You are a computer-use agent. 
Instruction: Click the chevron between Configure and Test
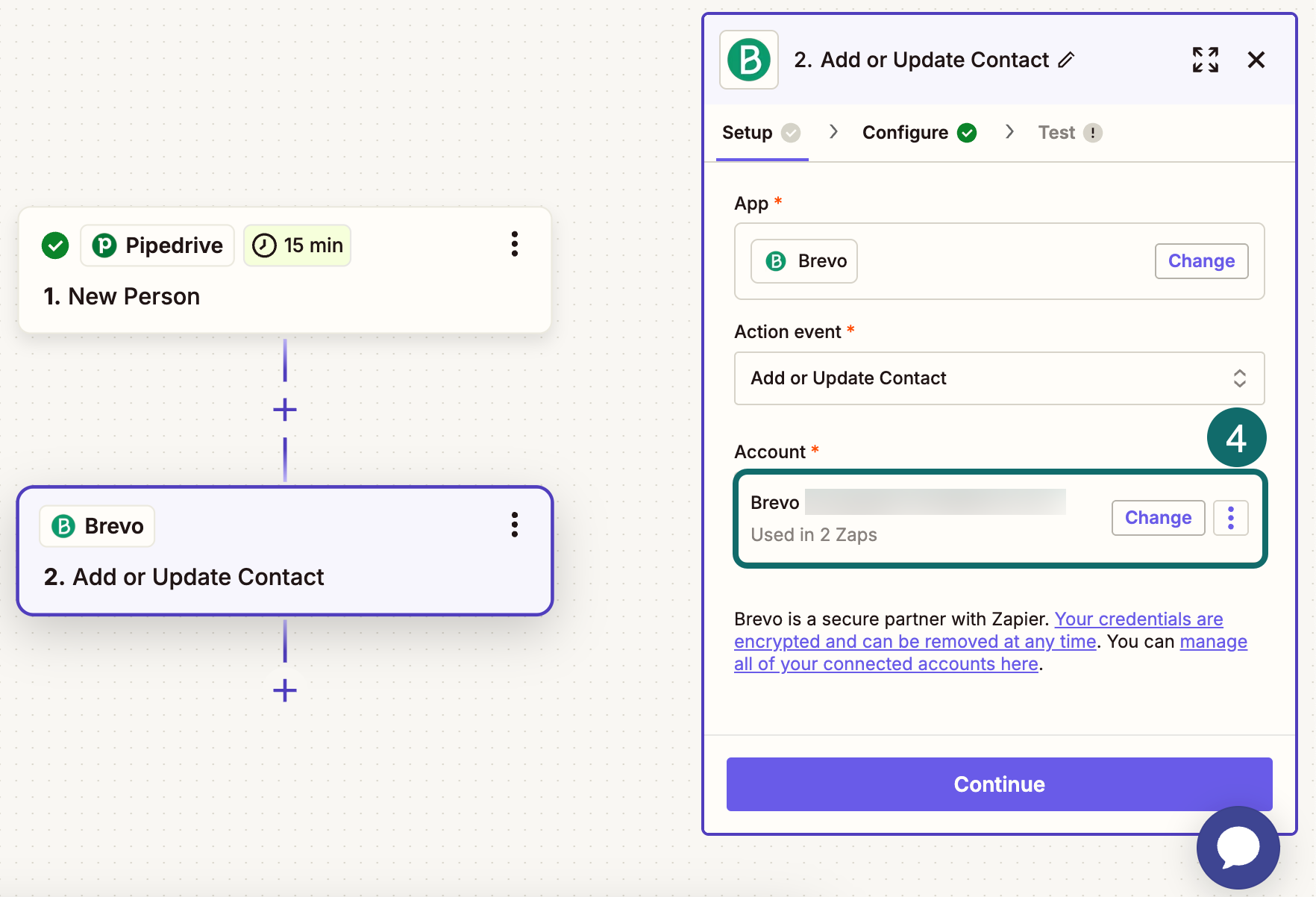[1009, 132]
